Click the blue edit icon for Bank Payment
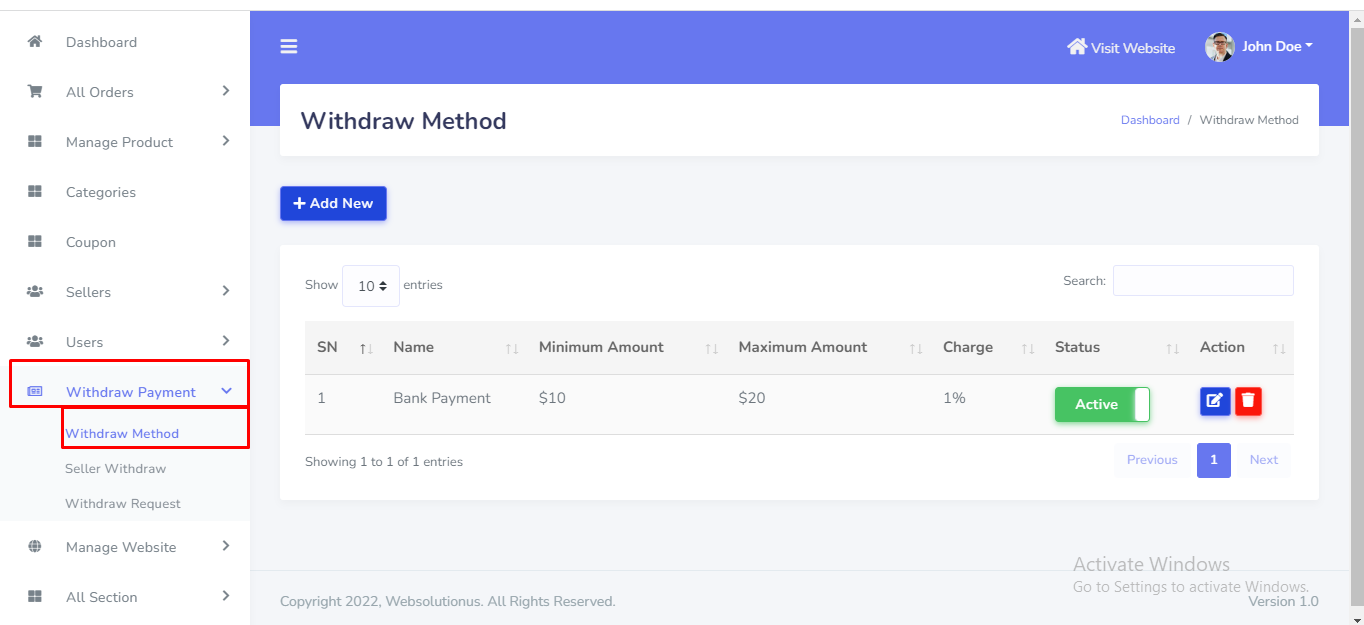 [1215, 401]
